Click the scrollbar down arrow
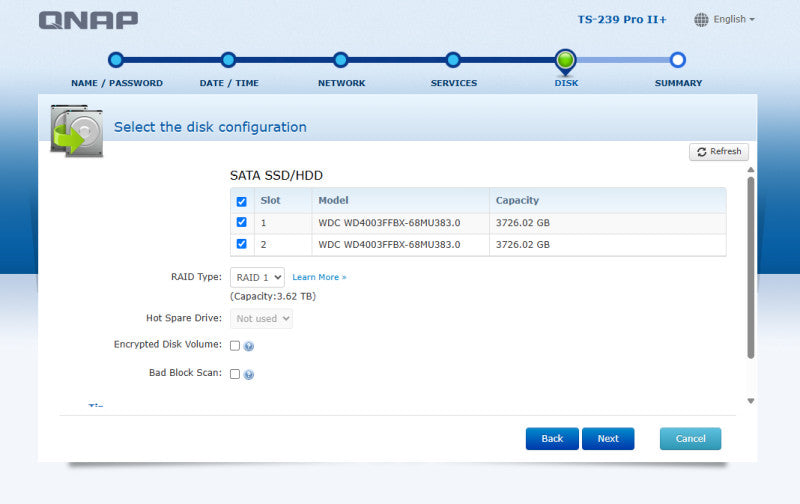Viewport: 800px width, 504px height. tap(751, 401)
